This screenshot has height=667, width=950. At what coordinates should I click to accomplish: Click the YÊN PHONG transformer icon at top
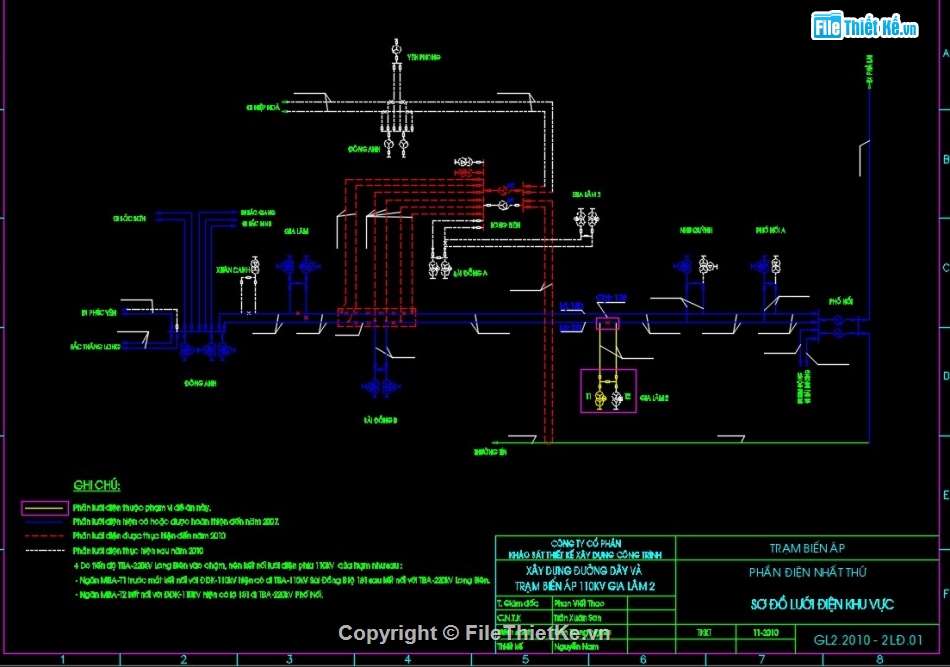[x=396, y=47]
